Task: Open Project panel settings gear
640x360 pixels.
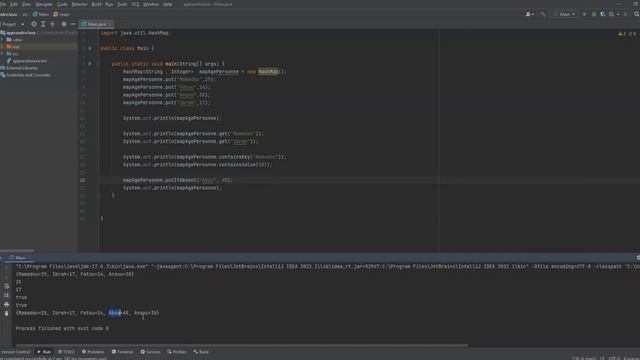Action: tap(64, 24)
